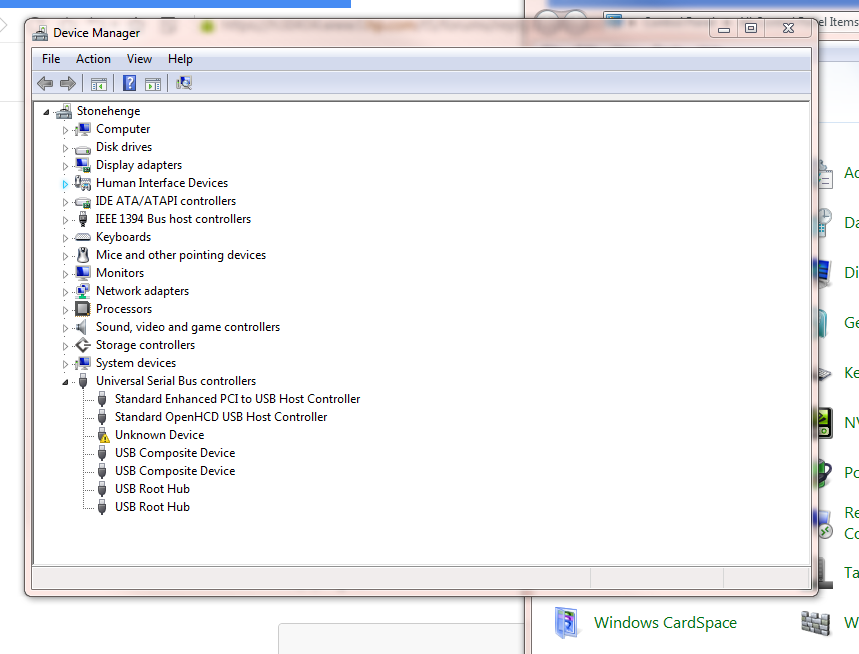Select the first USB Root Hub
Image resolution: width=859 pixels, height=654 pixels.
(152, 489)
